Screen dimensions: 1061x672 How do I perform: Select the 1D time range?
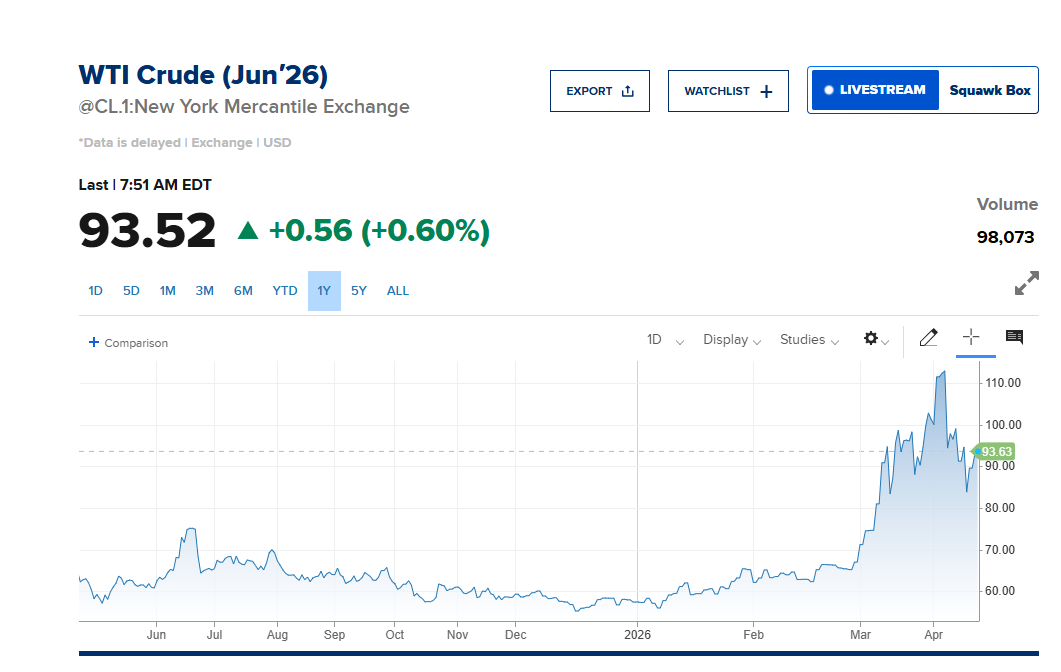[x=95, y=291]
